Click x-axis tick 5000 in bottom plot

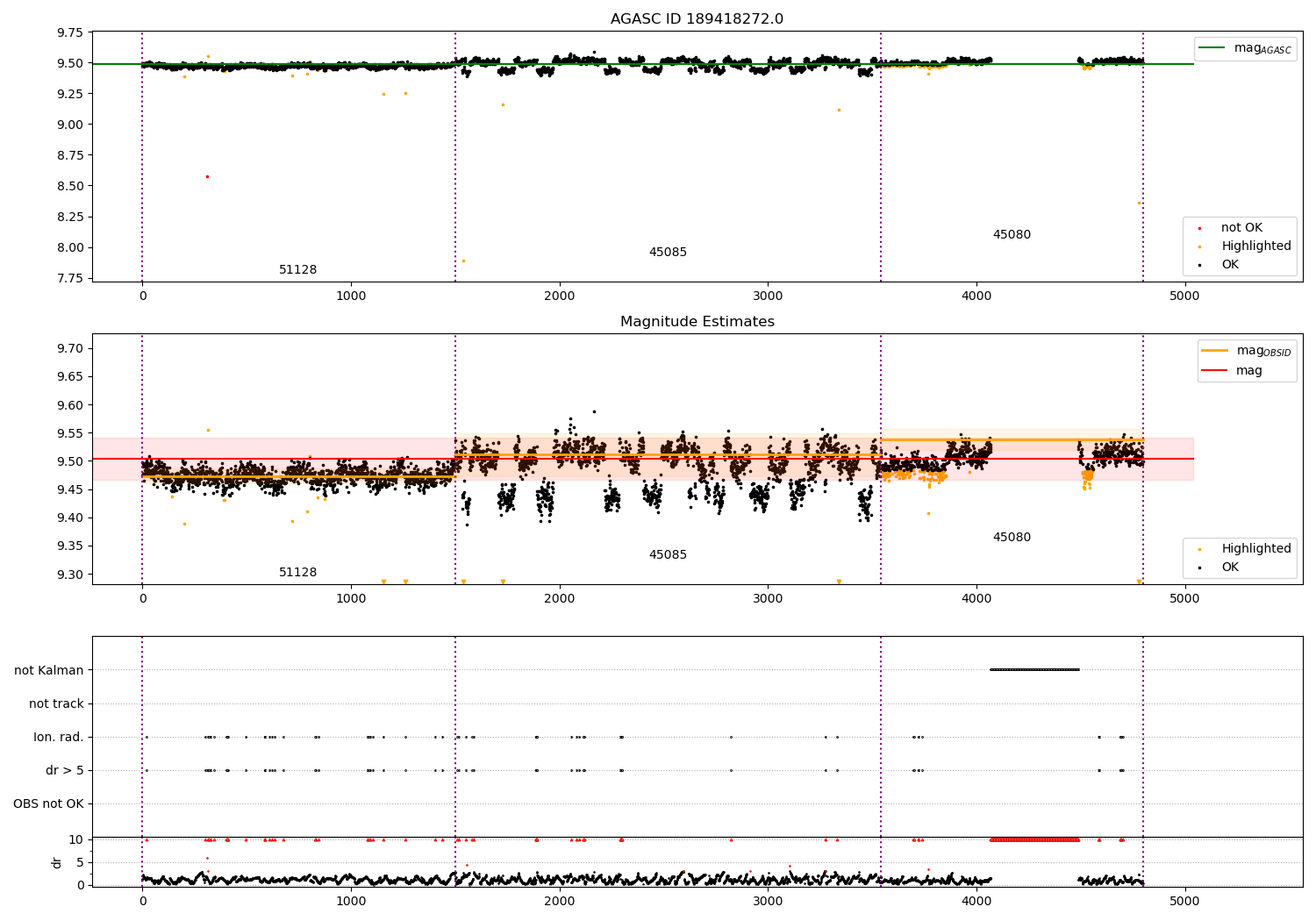[1184, 901]
